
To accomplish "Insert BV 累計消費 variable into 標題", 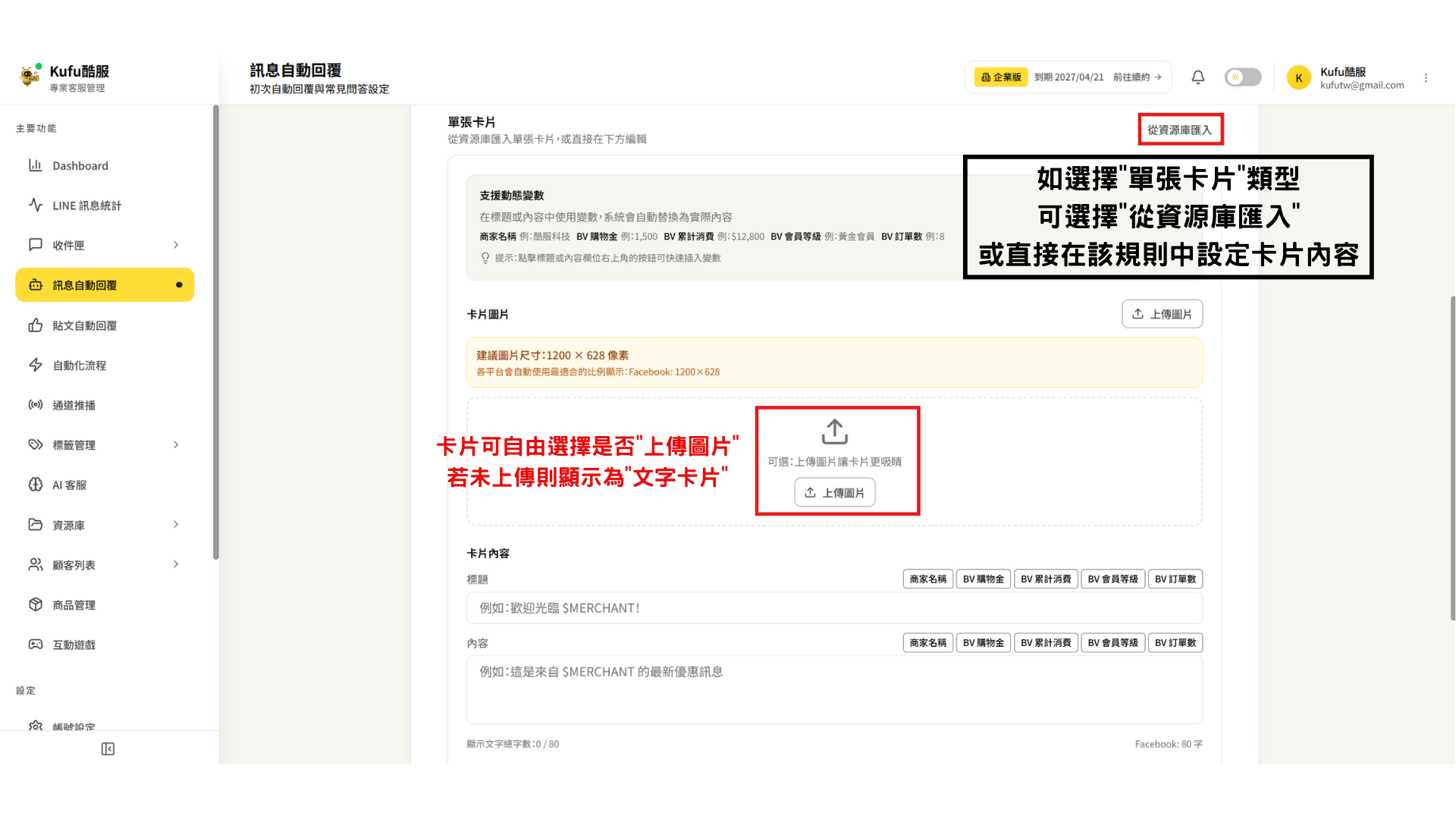I will [1046, 579].
